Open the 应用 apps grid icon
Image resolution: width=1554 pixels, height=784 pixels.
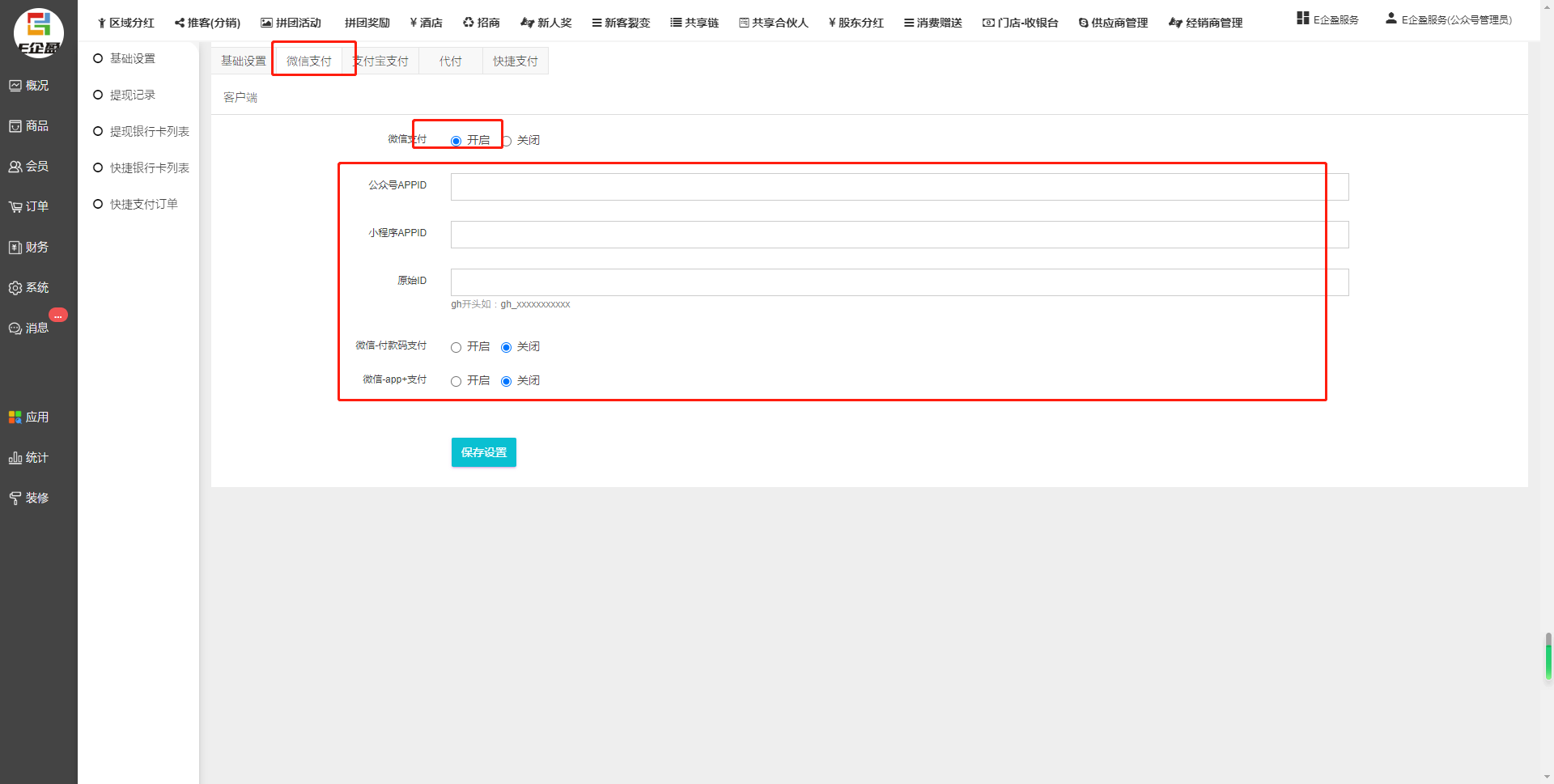(15, 417)
